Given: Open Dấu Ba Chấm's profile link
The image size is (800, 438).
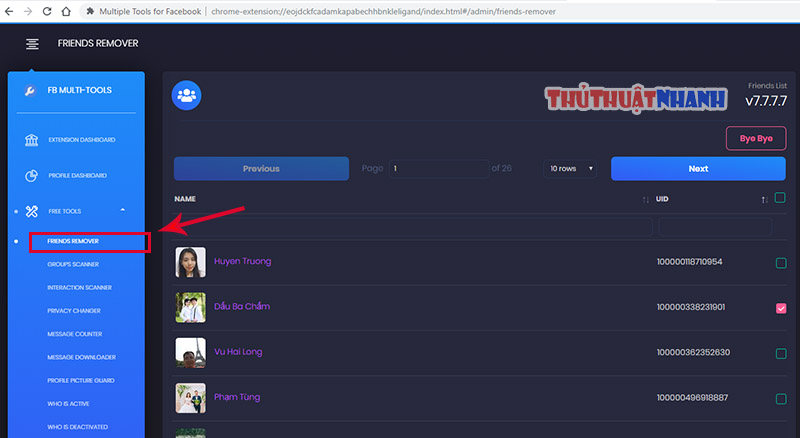Looking at the screenshot, I should coord(242,306).
